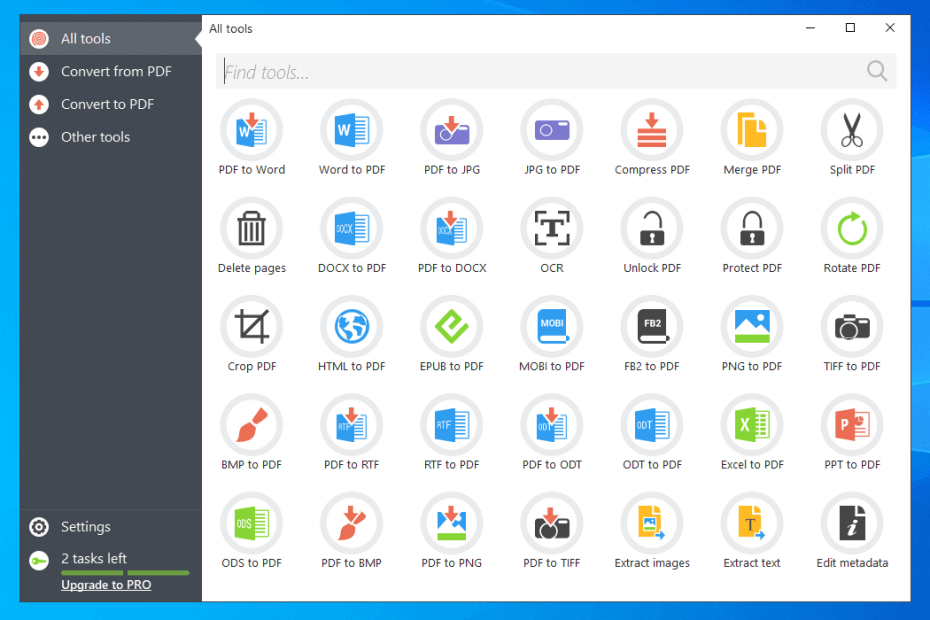Viewport: 930px width, 620px height.
Task: Minimize the All tools window
Action: pyautogui.click(x=810, y=28)
